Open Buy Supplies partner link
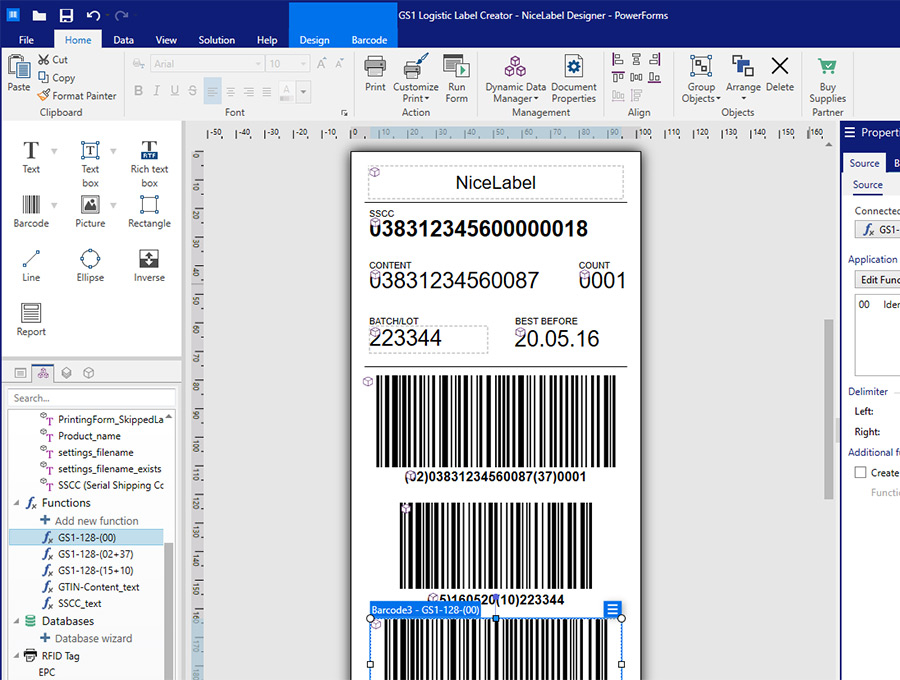The height and width of the screenshot is (680, 900). click(827, 79)
